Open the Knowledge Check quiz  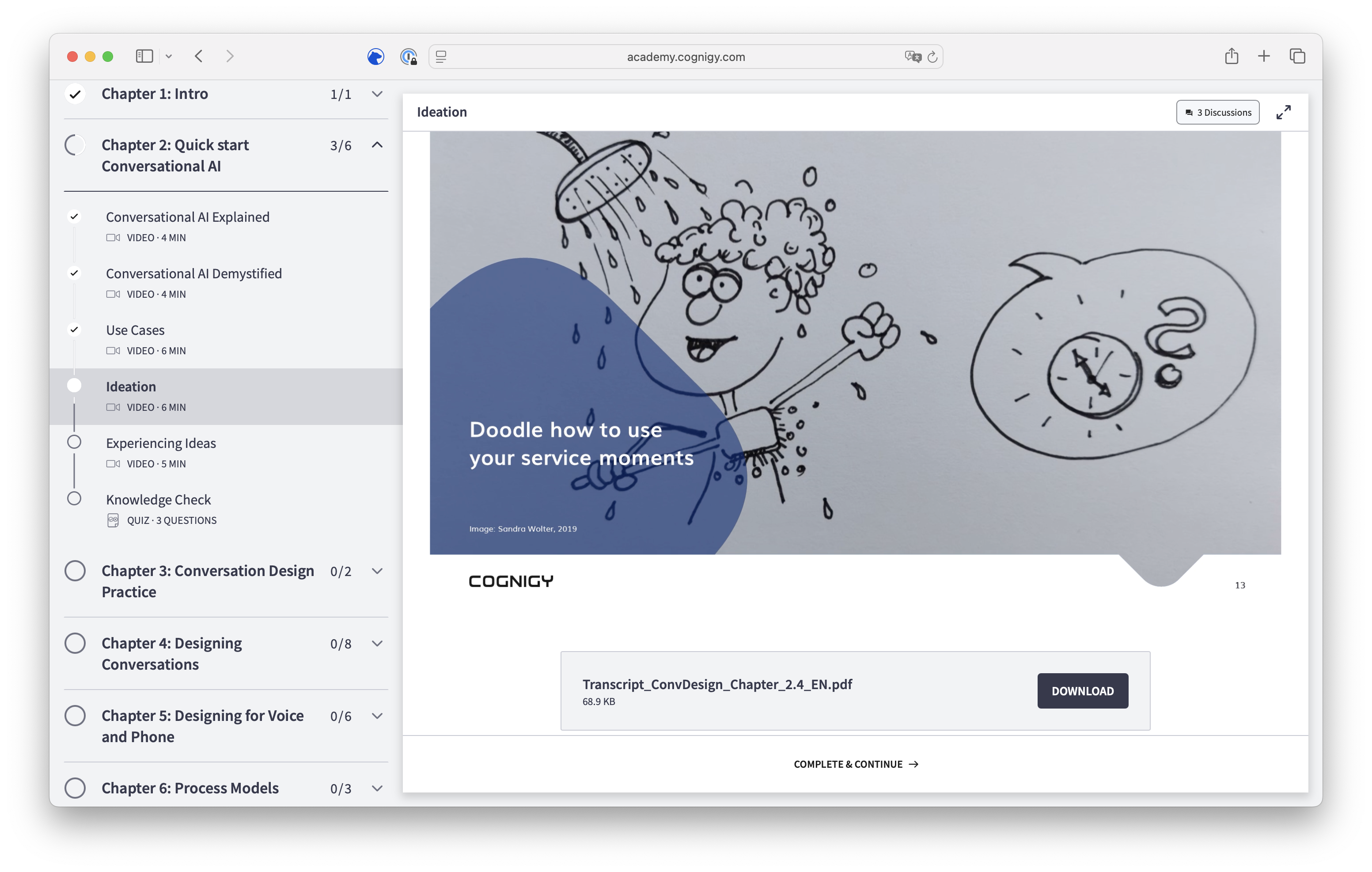[226, 509]
